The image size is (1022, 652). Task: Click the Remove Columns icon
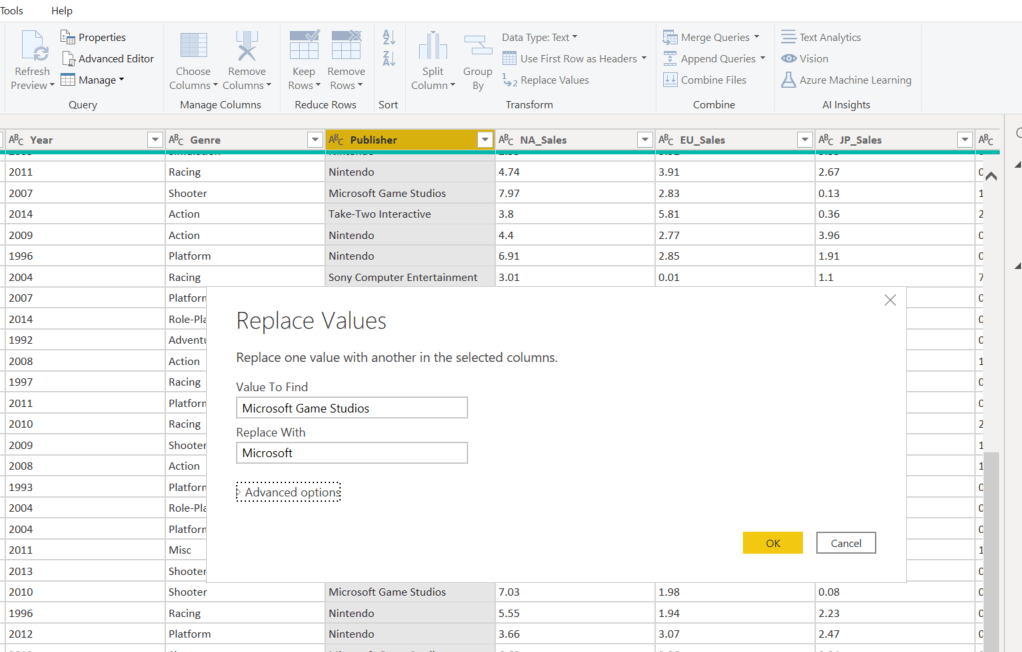pos(246,46)
